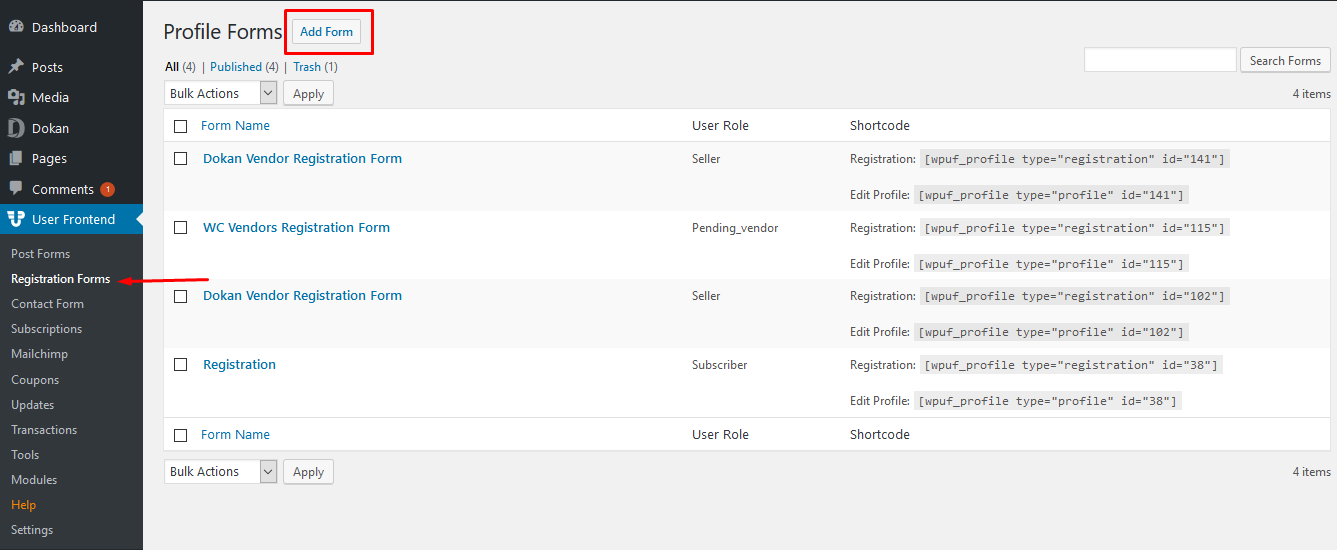Click the Posts pushpin icon
The image size is (1337, 550).
pyautogui.click(x=16, y=67)
